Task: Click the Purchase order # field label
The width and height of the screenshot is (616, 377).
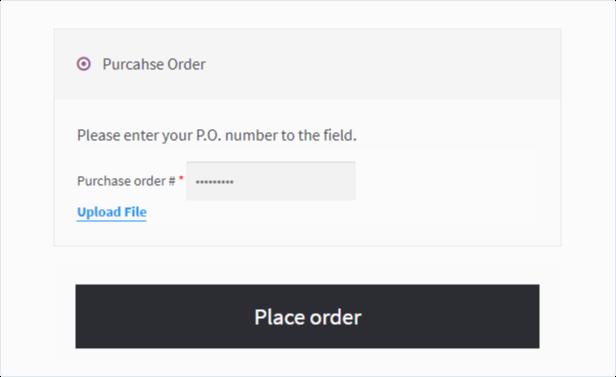Action: pos(126,181)
